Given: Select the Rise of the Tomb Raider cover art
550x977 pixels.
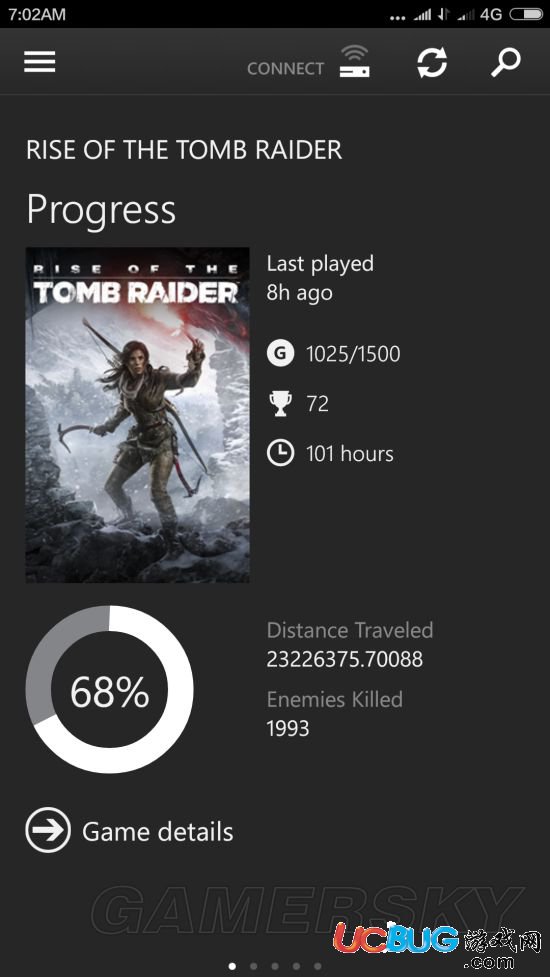Looking at the screenshot, I should click(138, 415).
